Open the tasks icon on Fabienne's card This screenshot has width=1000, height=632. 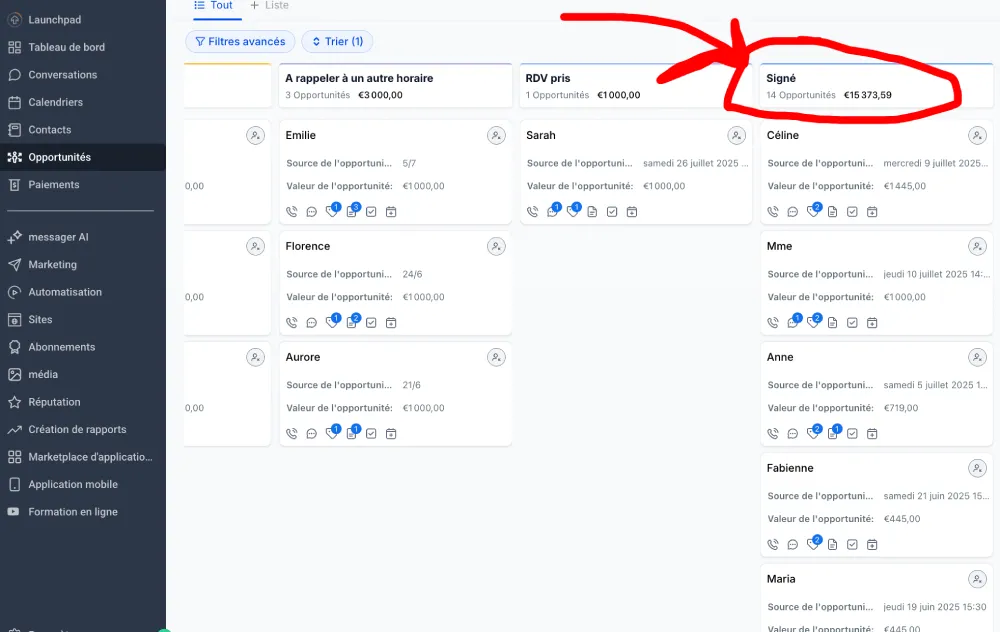tap(852, 545)
